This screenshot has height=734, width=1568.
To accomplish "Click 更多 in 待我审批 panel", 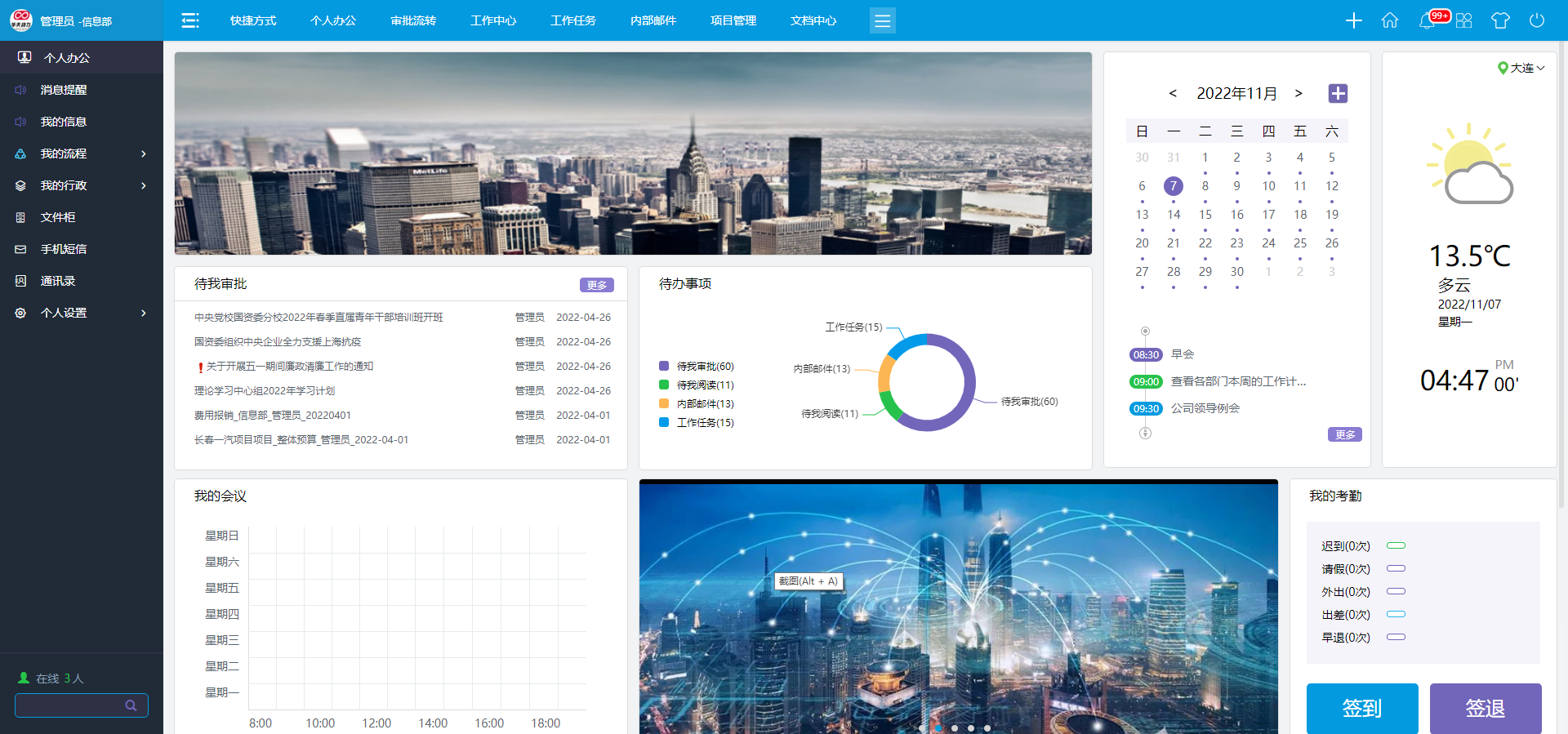I will 597,285.
